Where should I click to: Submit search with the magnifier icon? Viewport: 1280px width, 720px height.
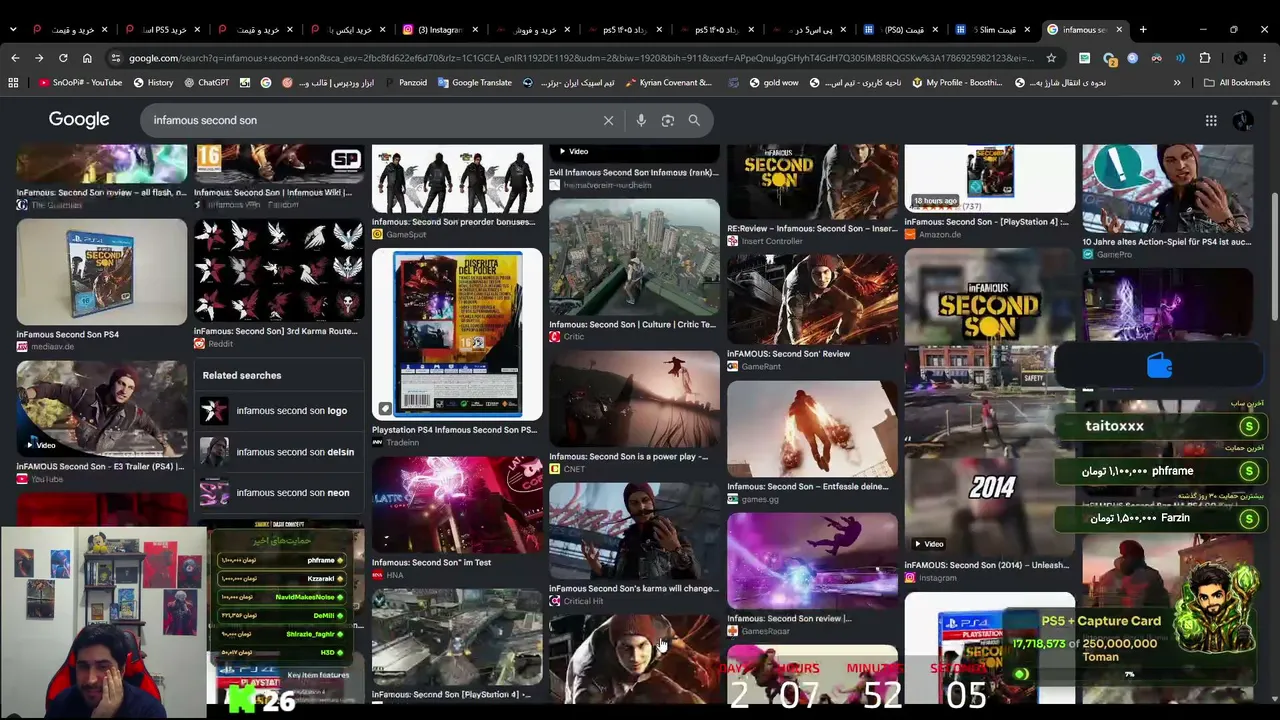click(x=694, y=120)
